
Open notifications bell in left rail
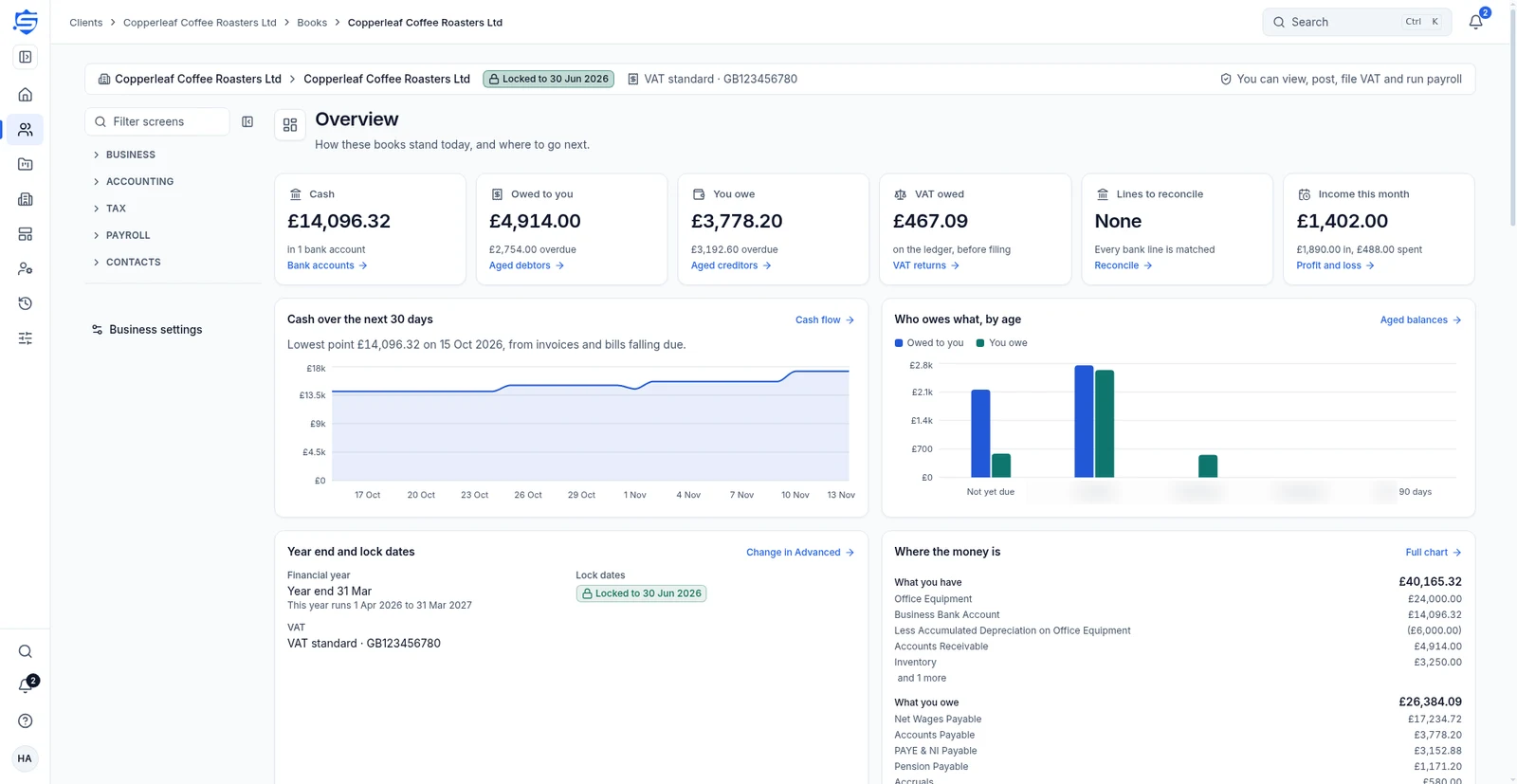(x=26, y=686)
